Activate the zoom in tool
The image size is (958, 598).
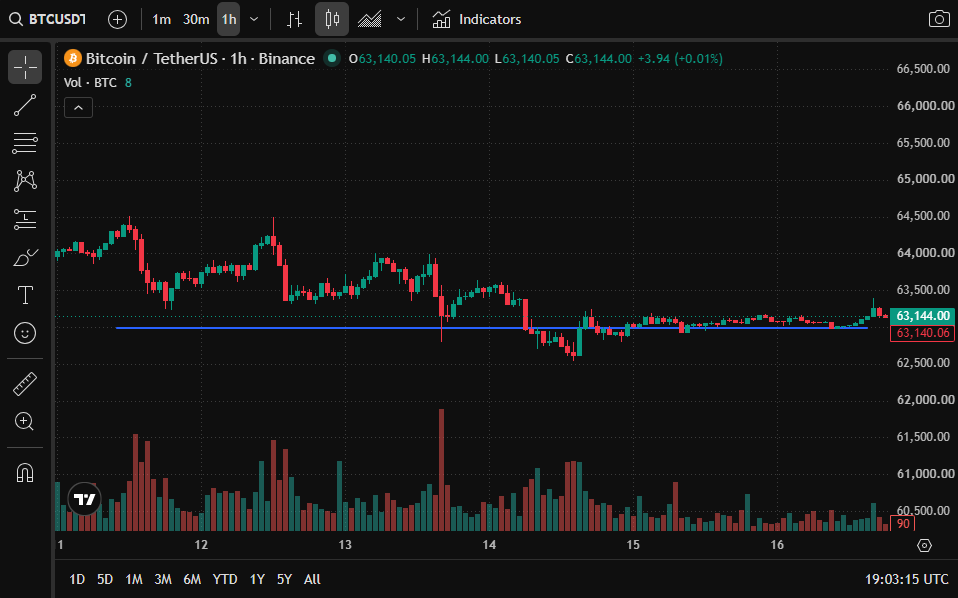click(25, 421)
